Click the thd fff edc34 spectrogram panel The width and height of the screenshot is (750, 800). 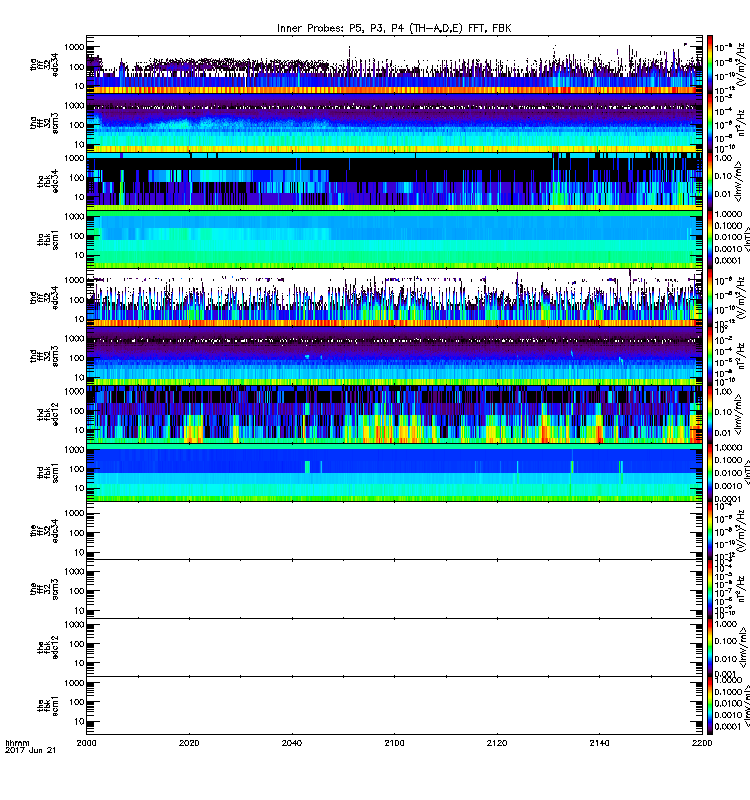pos(394,298)
